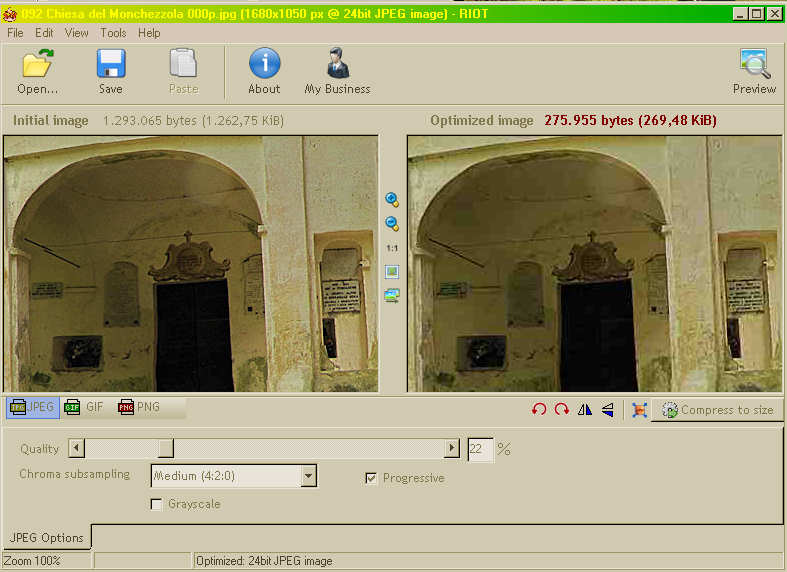Click the Quality slider left arrow
This screenshot has width=787, height=572.
pyautogui.click(x=76, y=448)
